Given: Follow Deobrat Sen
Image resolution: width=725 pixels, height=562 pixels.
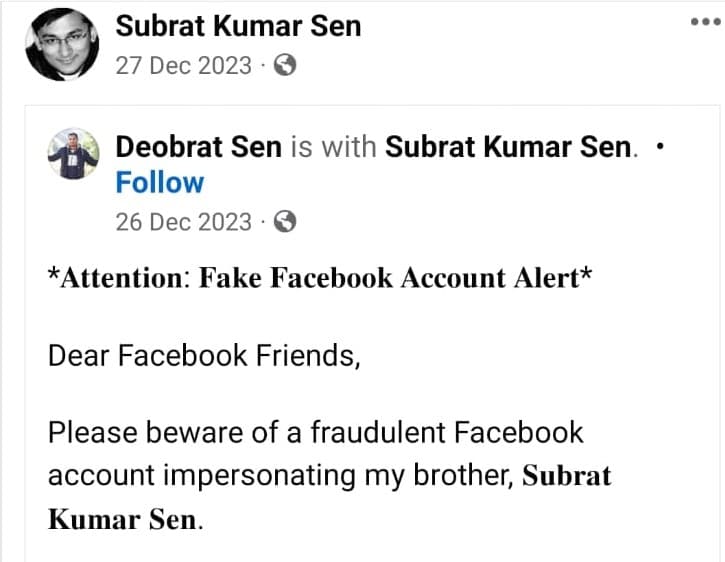Looking at the screenshot, I should (159, 183).
